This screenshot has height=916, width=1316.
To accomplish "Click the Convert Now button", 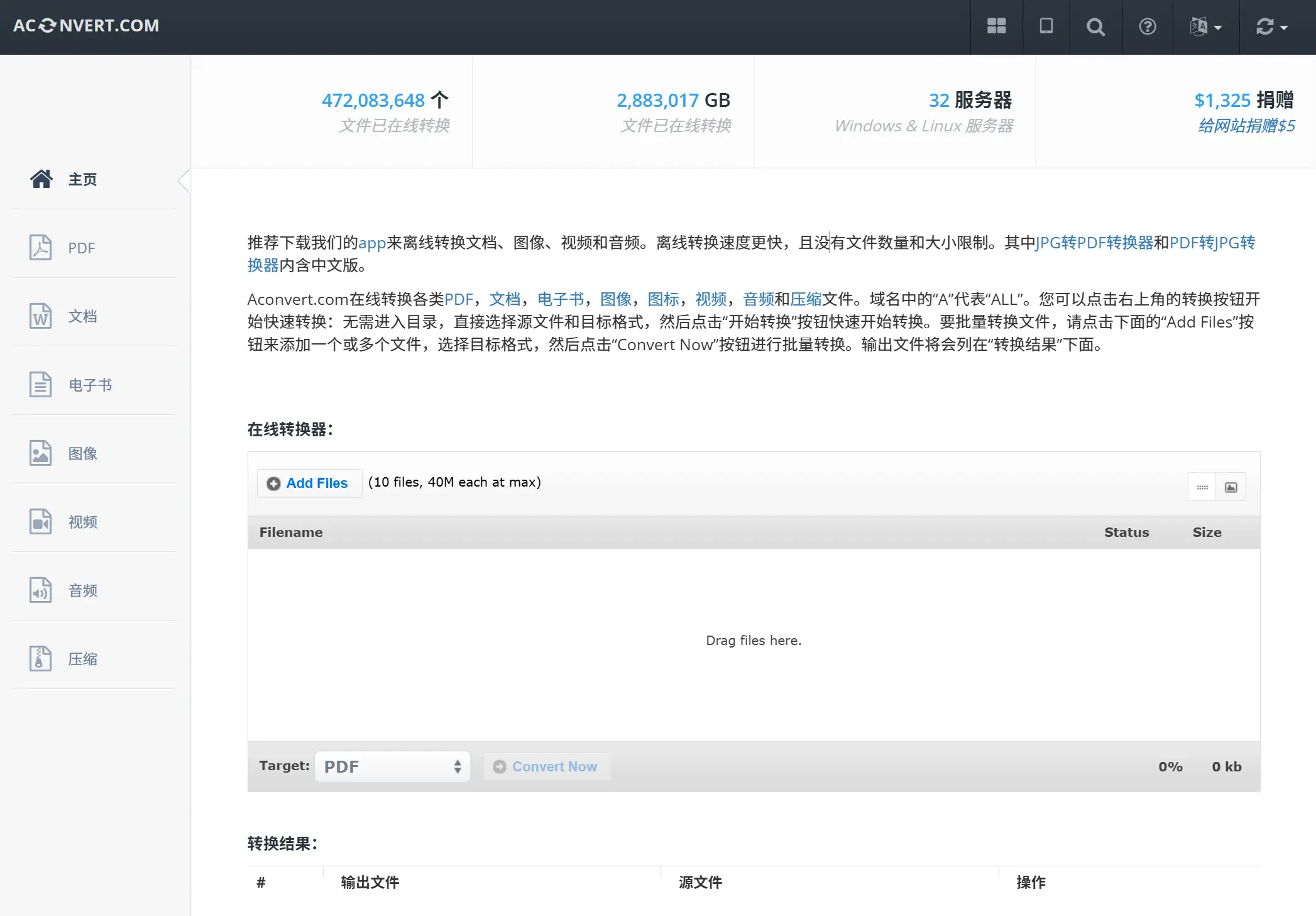I will 546,766.
